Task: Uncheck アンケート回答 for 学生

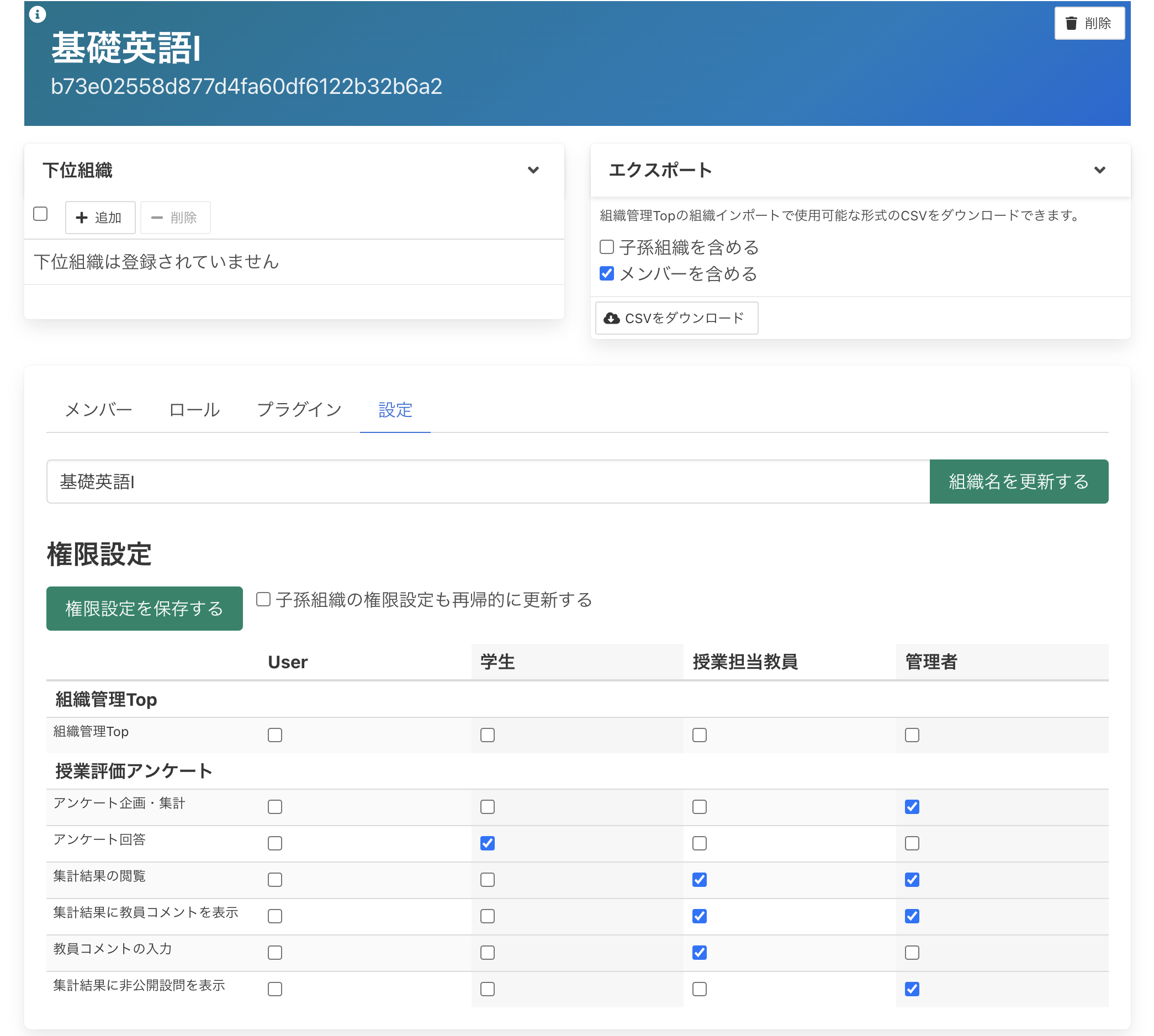Action: 487,843
